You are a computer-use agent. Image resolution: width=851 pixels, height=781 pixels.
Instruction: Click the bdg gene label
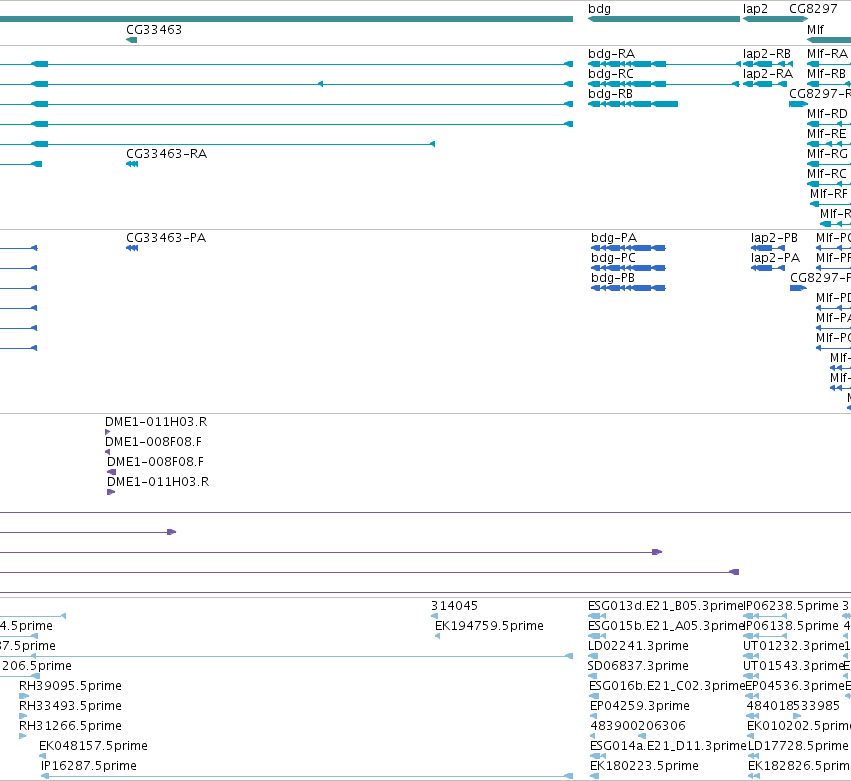(x=599, y=9)
